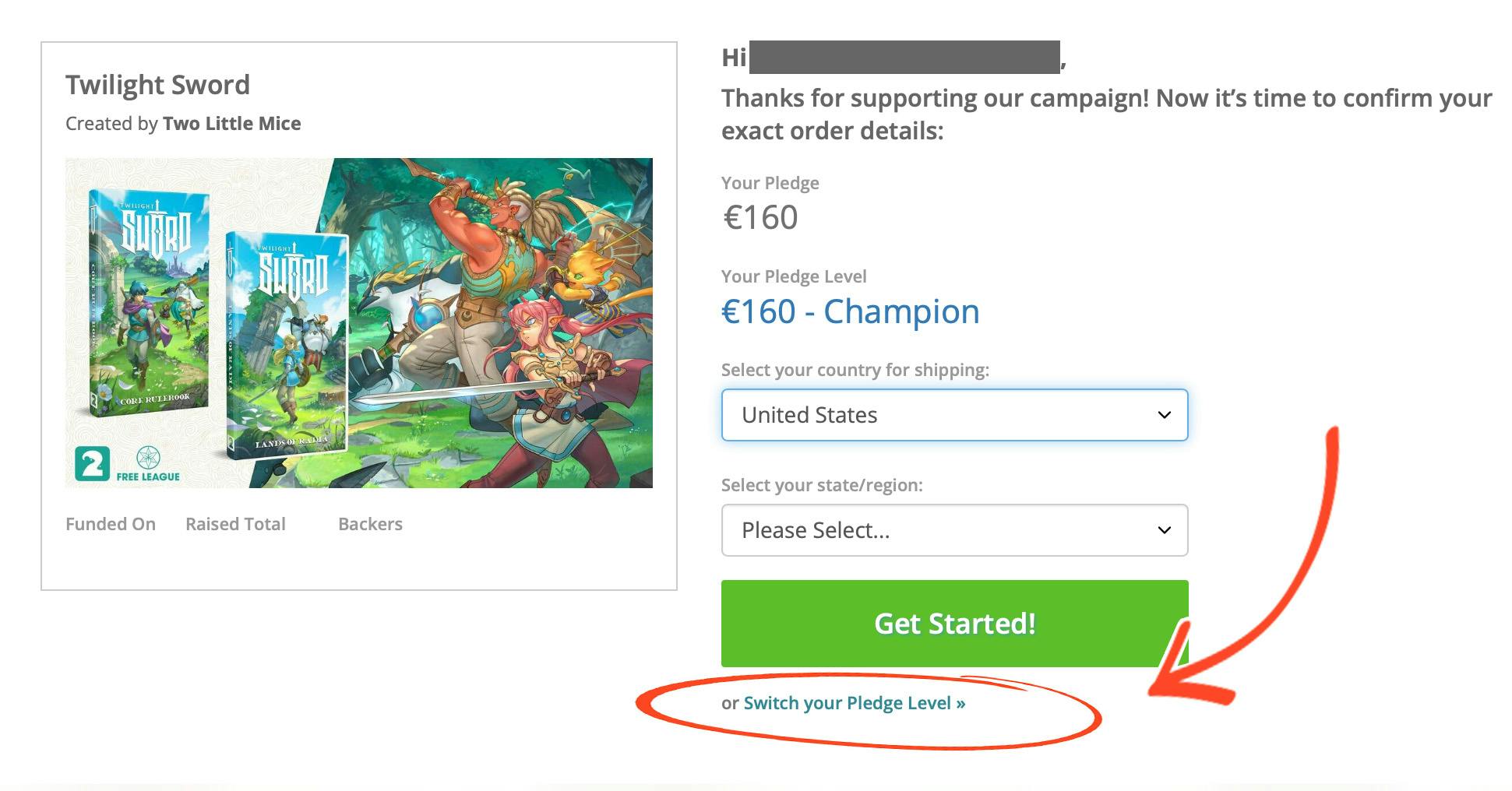Click the Two Little Mice "2" logo
Image resolution: width=1512 pixels, height=791 pixels.
coord(92,464)
